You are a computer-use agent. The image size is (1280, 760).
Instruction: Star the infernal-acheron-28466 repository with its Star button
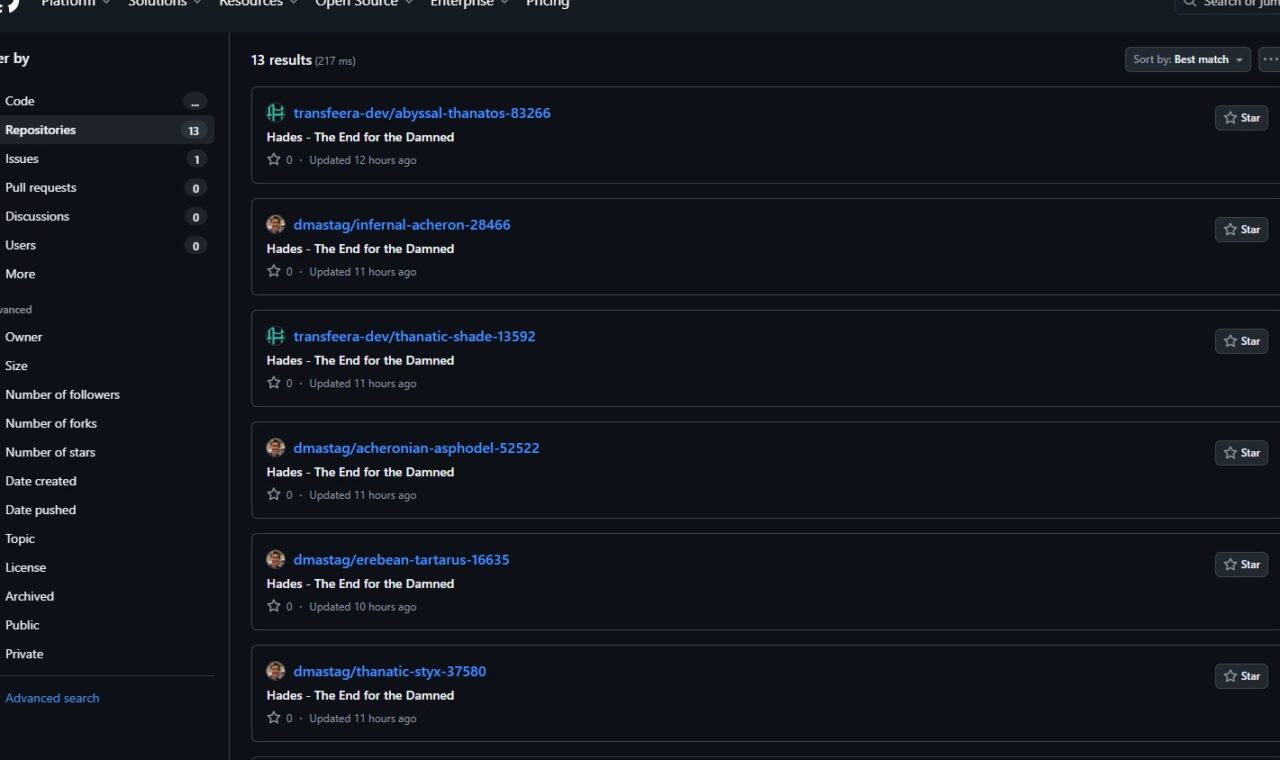(x=1241, y=230)
